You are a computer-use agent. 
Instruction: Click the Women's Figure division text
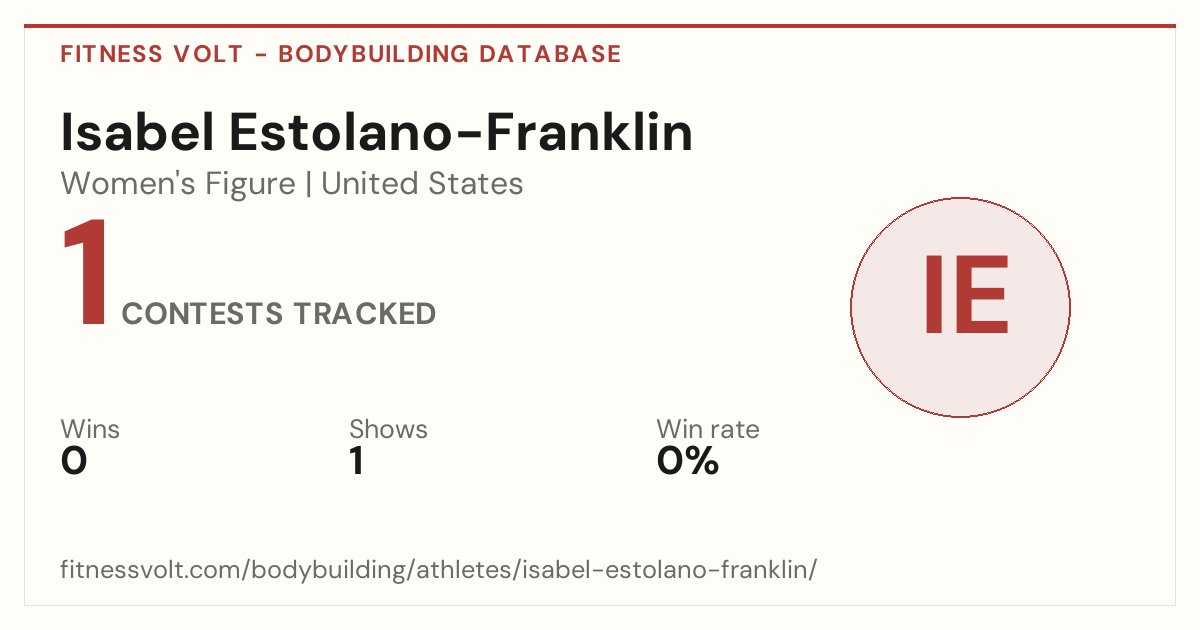click(x=178, y=184)
